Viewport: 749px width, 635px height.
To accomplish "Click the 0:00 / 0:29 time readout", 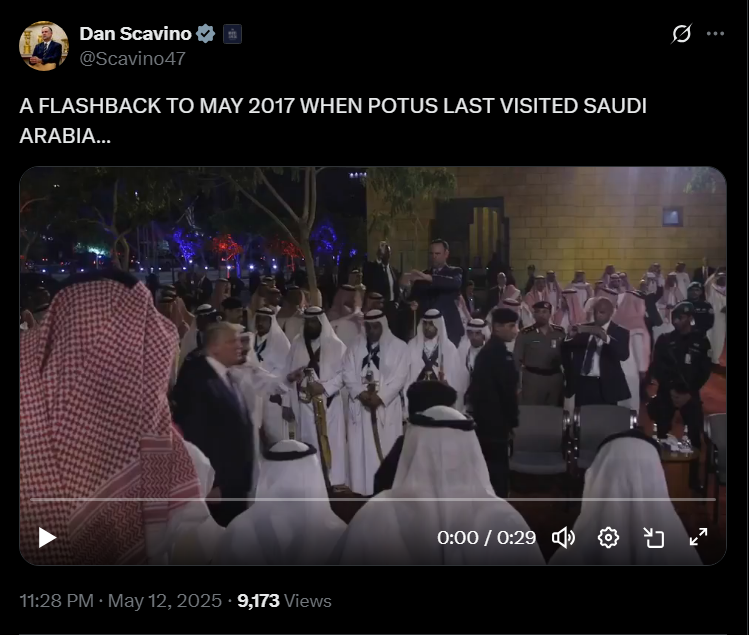I will click(x=486, y=538).
